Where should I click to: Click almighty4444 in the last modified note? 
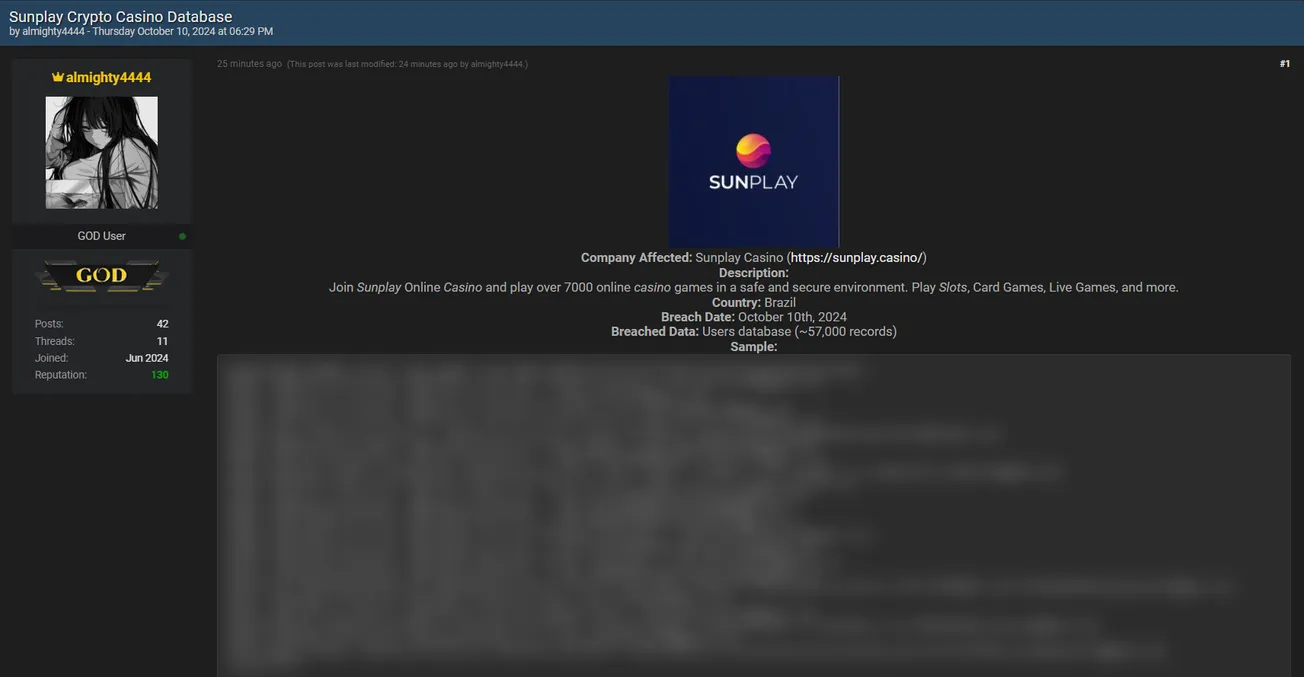tap(497, 64)
